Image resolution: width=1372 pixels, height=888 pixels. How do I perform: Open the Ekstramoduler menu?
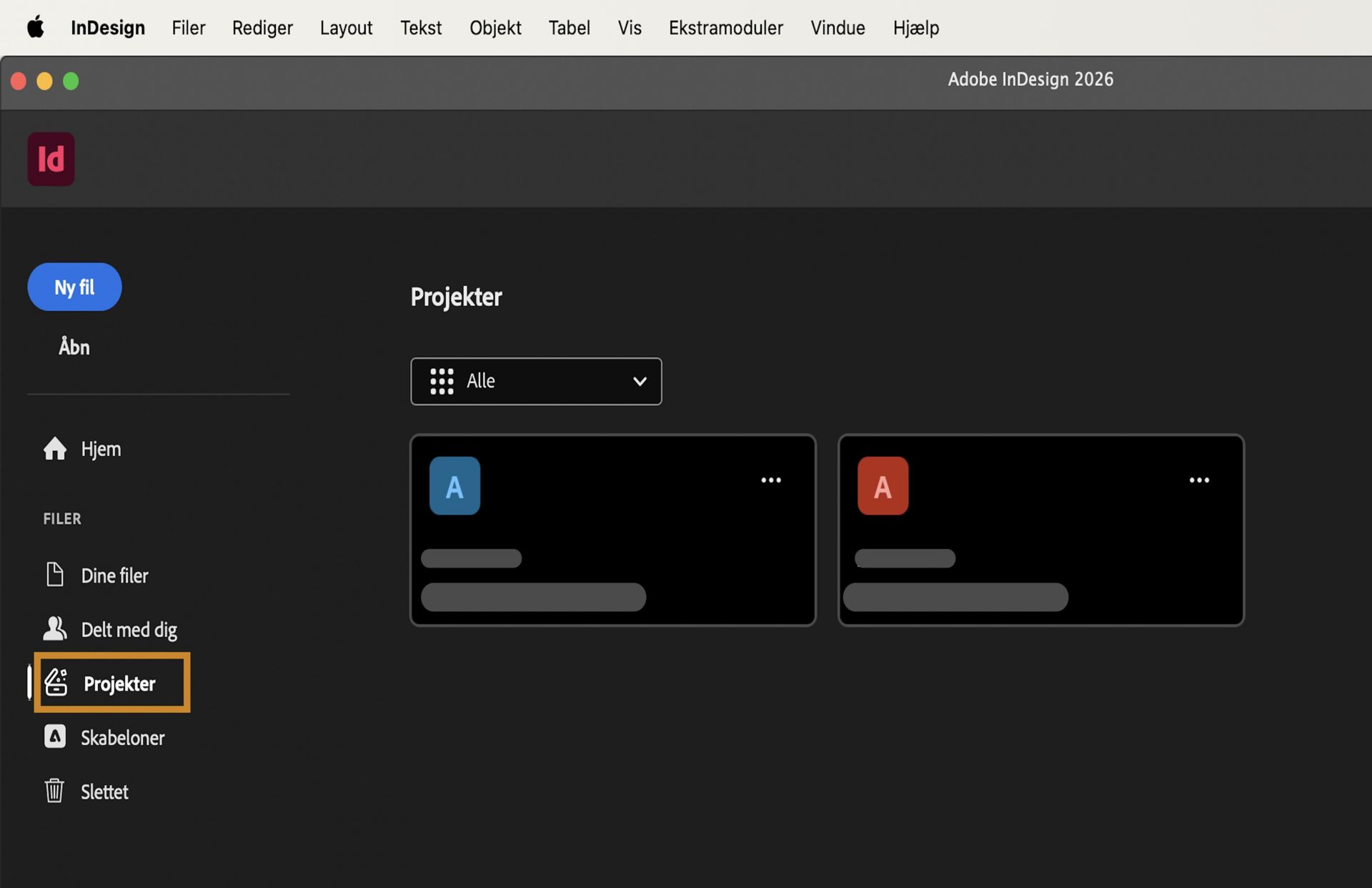pyautogui.click(x=725, y=28)
